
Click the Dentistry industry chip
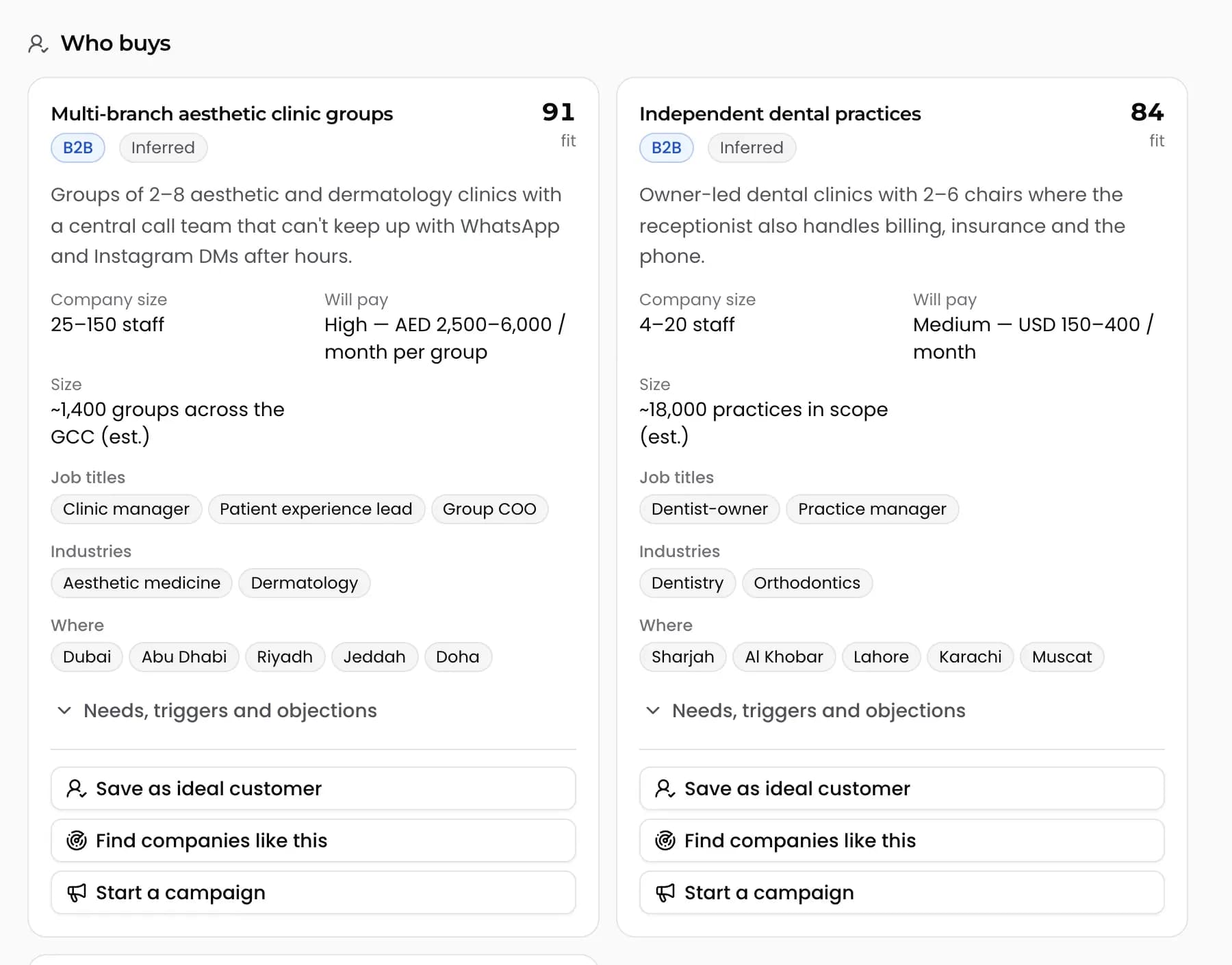click(687, 583)
